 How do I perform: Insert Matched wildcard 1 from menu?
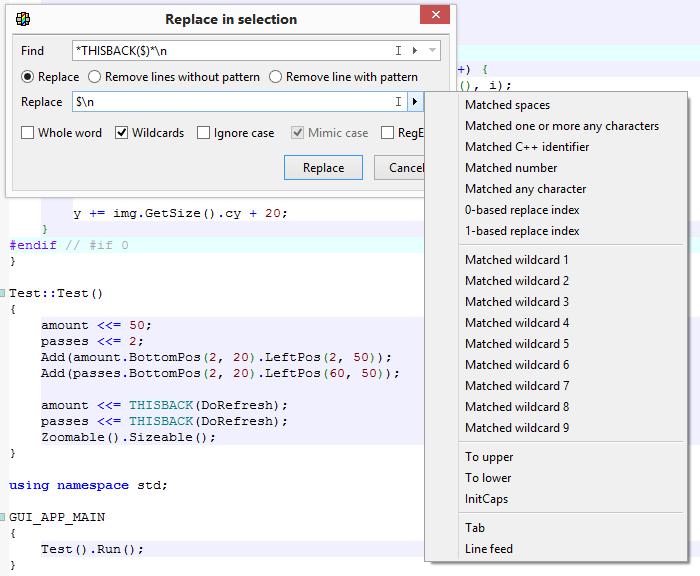pos(517,260)
